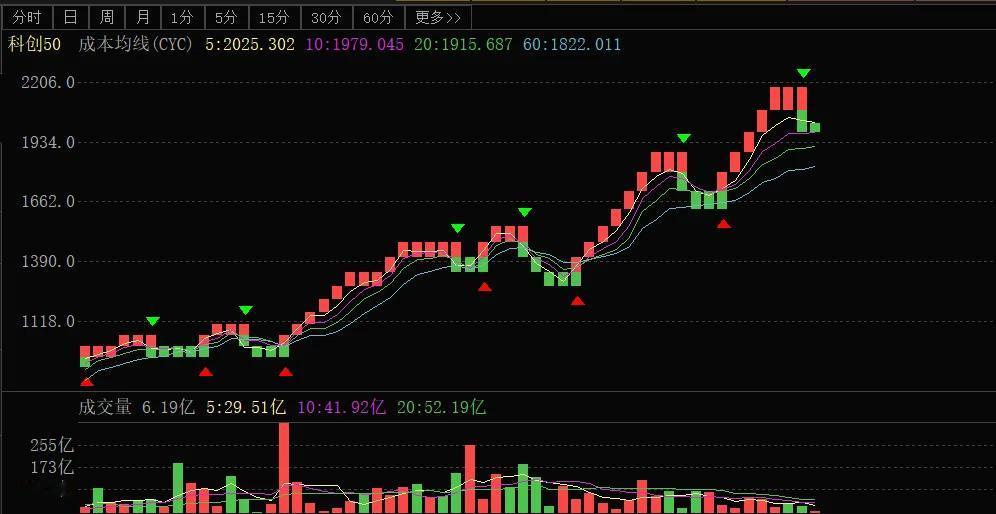
Task: Click the 173亿 volume axis label
Action: pyautogui.click(x=52, y=468)
